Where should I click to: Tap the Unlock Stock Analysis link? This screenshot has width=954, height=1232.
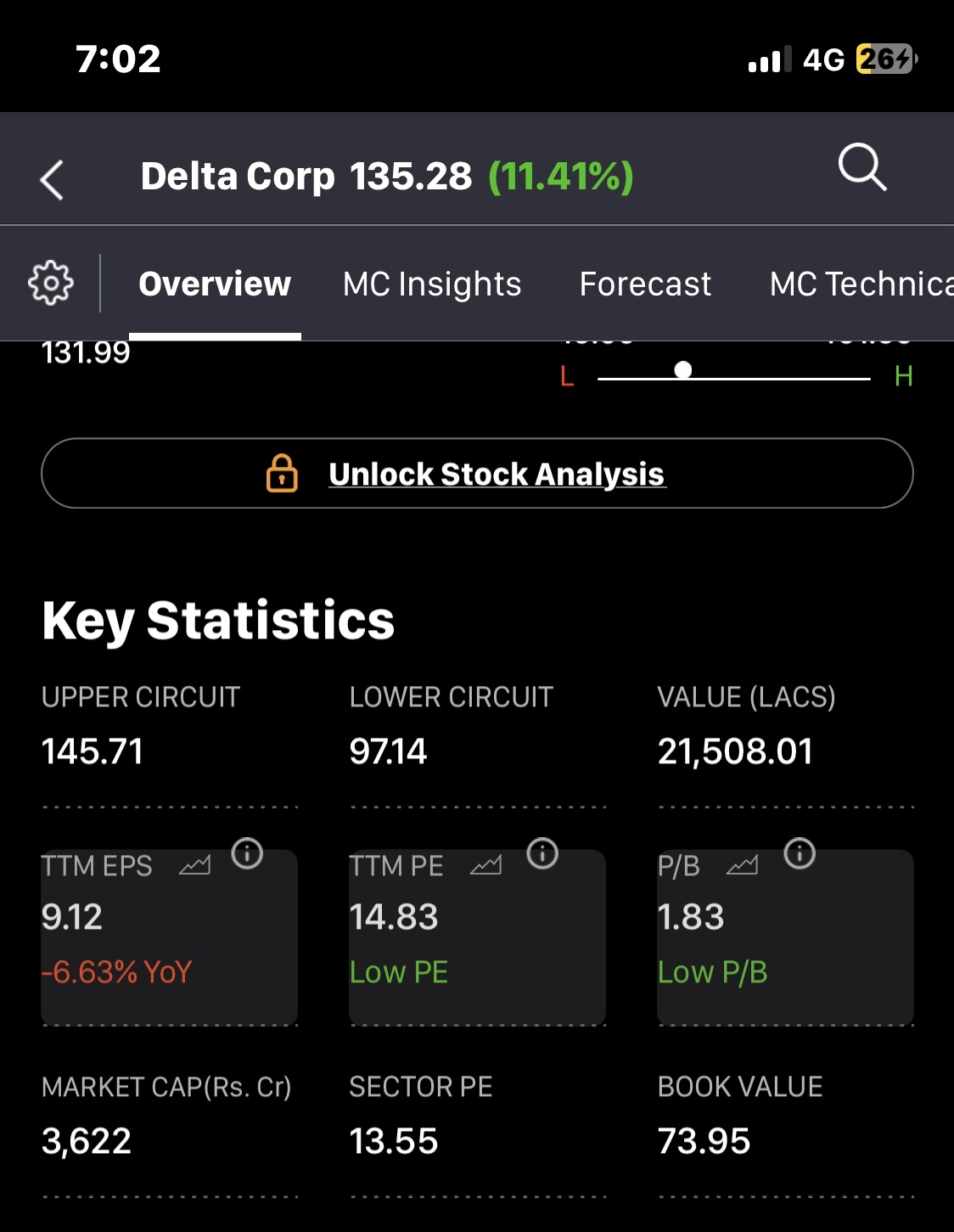(497, 474)
